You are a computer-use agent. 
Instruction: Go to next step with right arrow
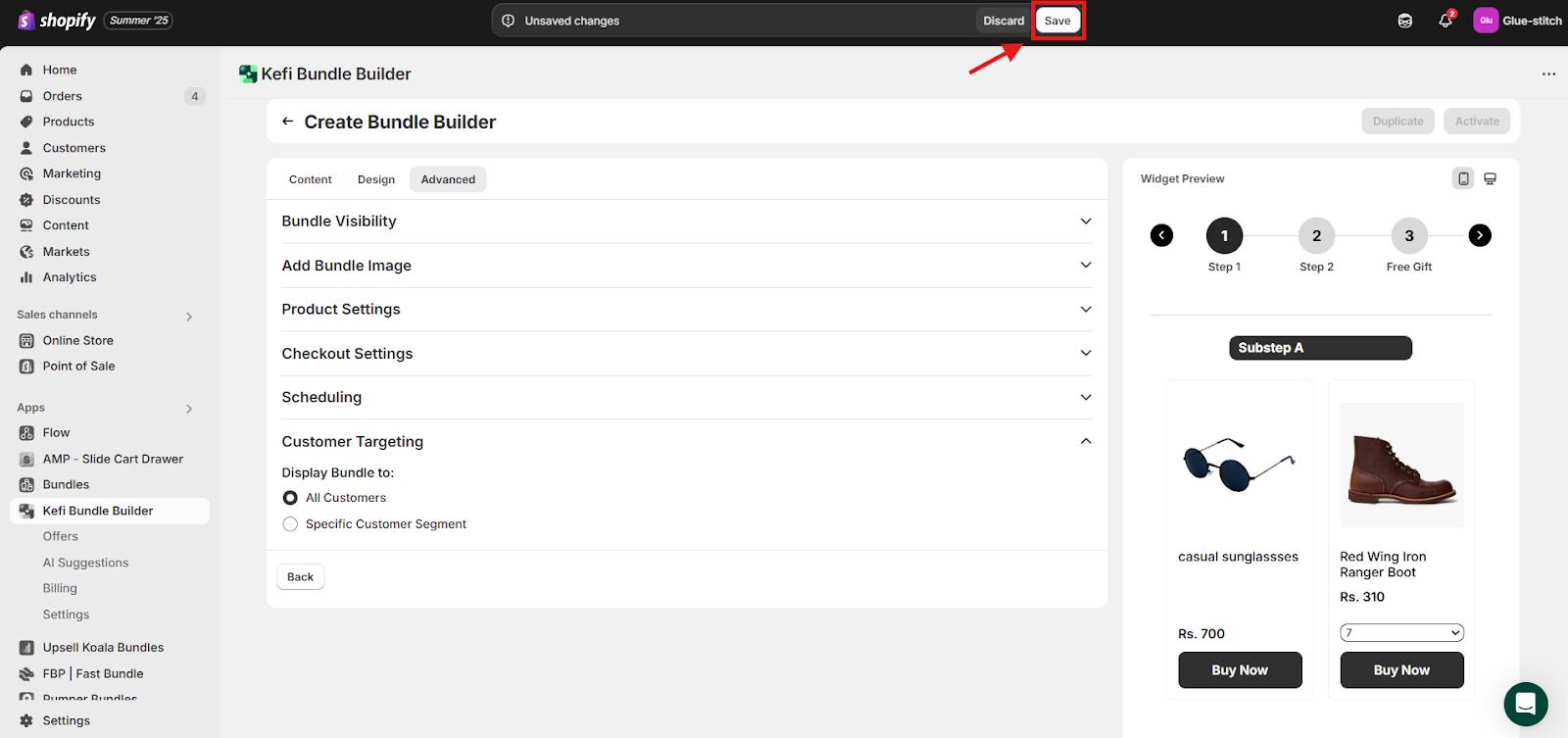[1480, 235]
